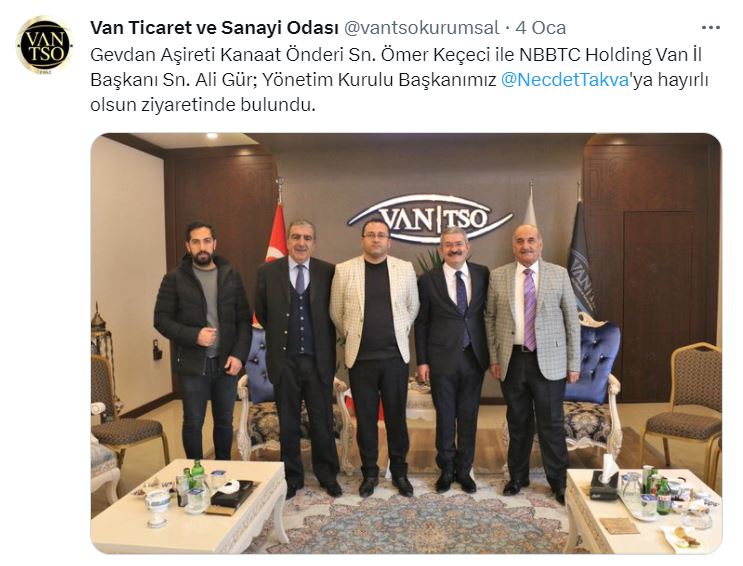Click the 4 Oca timestamp

point(541,28)
